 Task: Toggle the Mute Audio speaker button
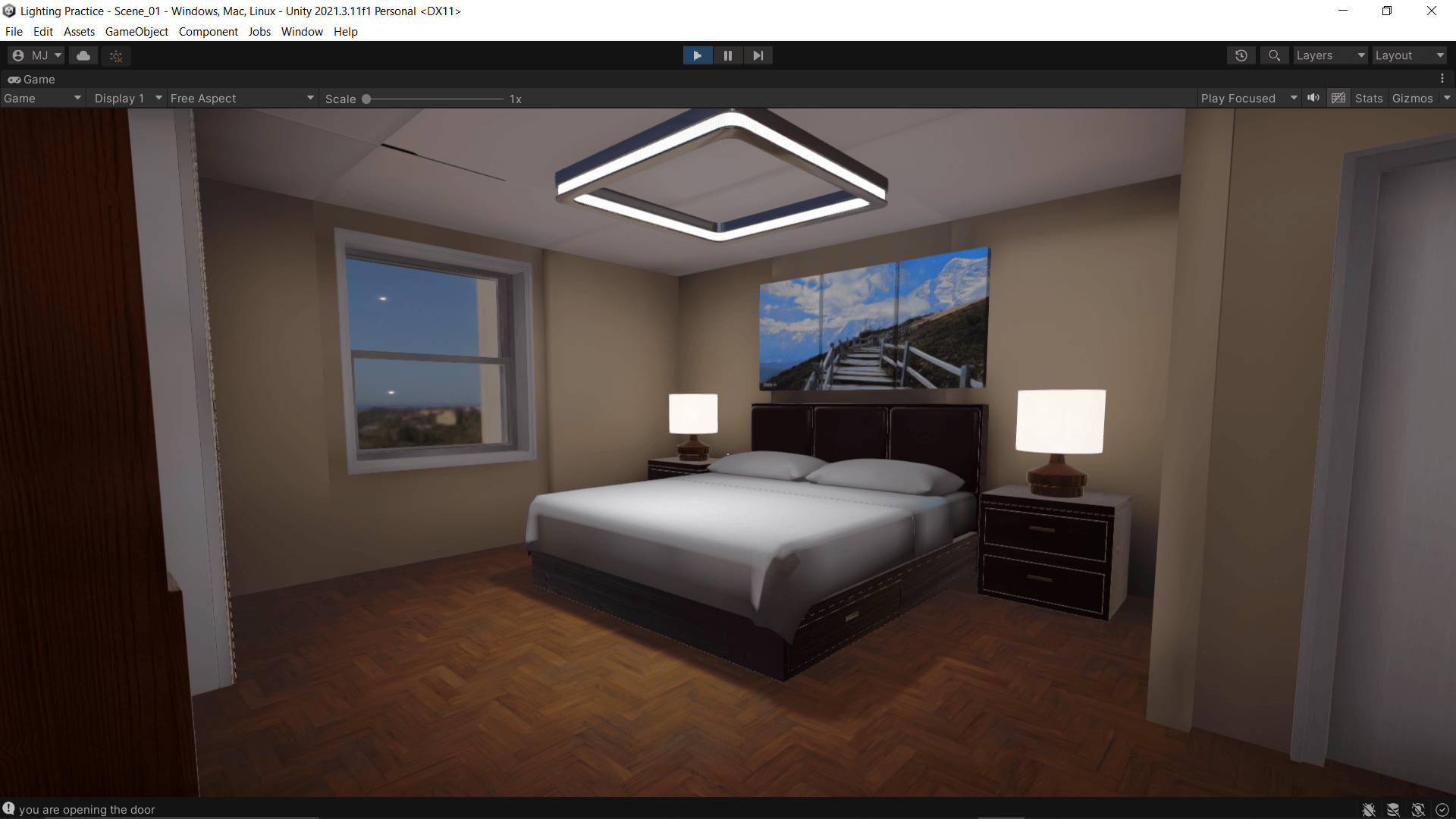pos(1313,98)
